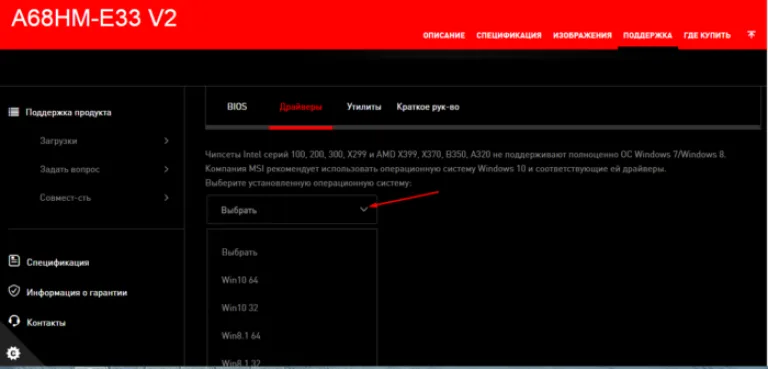Switch to the Краткое рук-во tab
The image size is (768, 369).
coord(428,106)
